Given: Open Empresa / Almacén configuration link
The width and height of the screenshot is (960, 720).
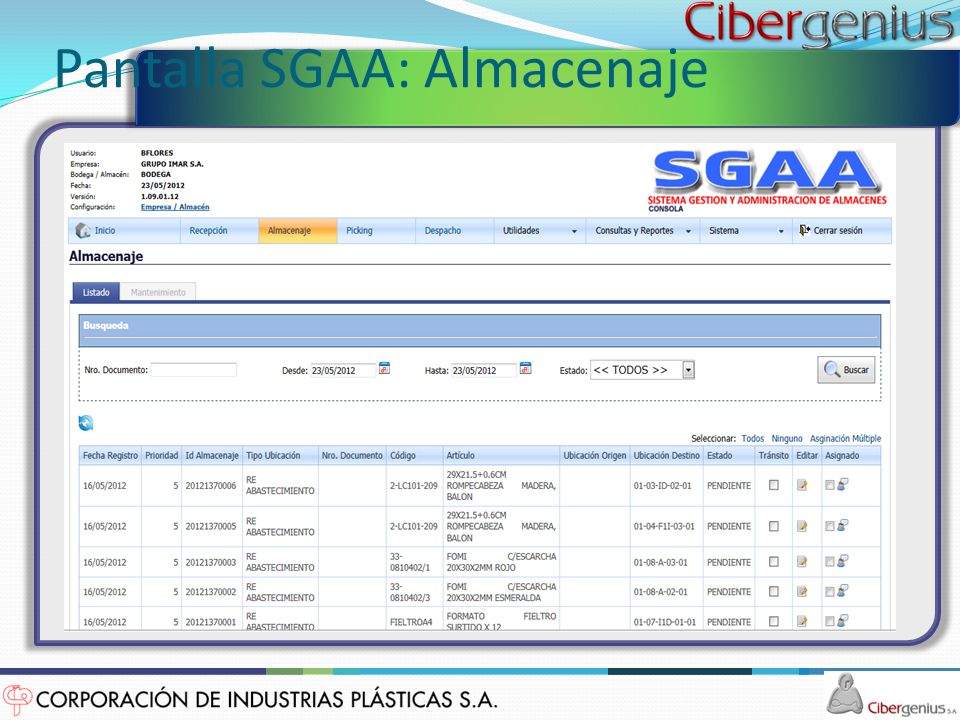Looking at the screenshot, I should (x=175, y=207).
